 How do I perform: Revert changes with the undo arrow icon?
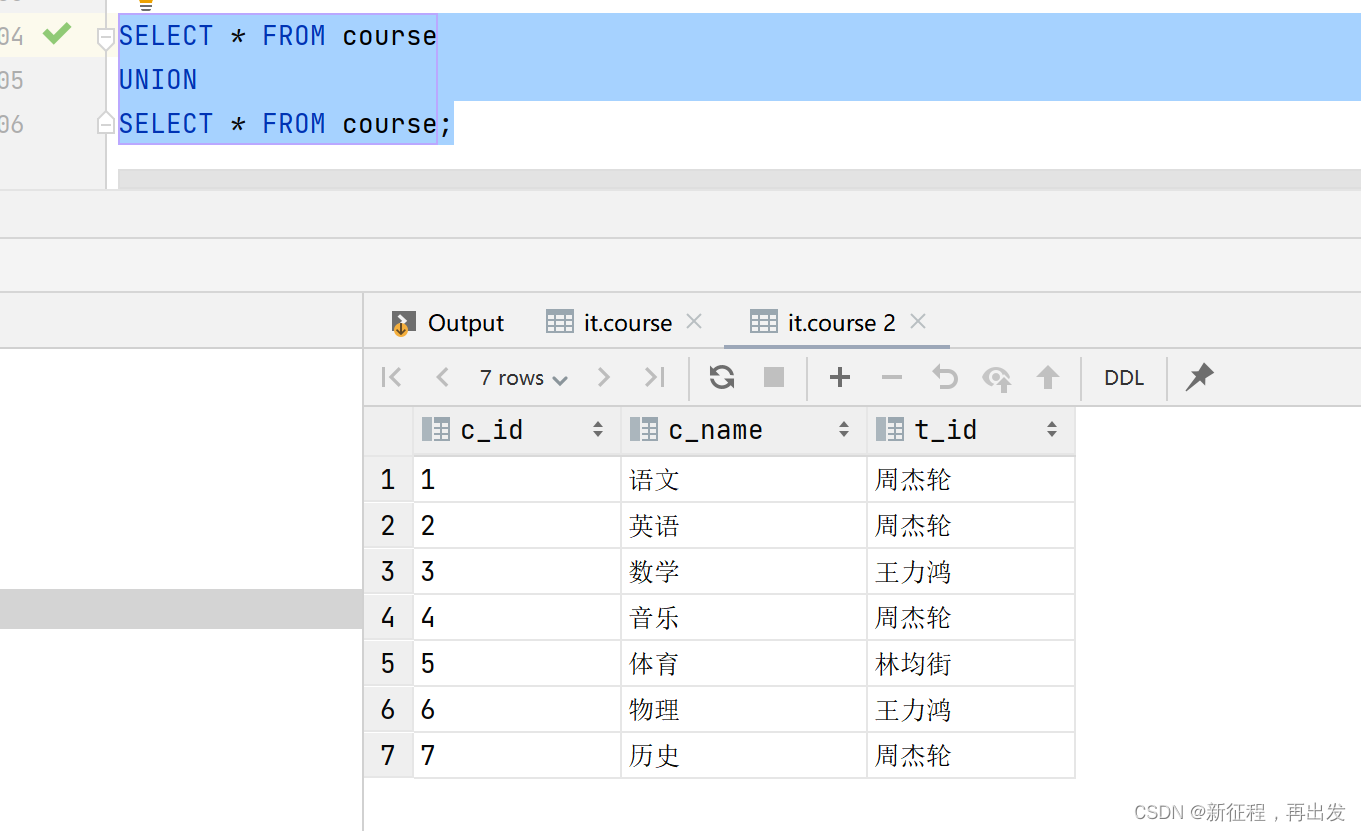[944, 377]
